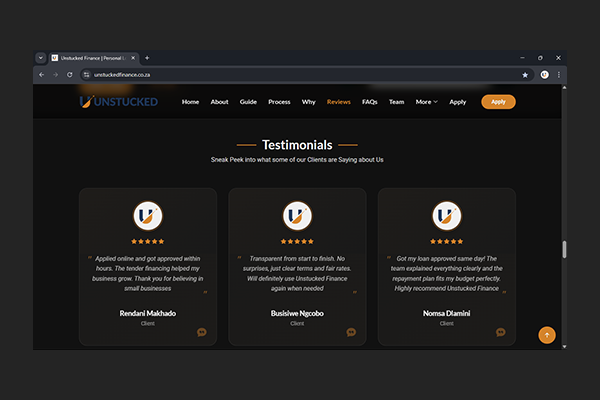Screen dimensions: 600x400
Task: Click the 'Got my loan approved same day' testimonial text
Action: (447, 273)
